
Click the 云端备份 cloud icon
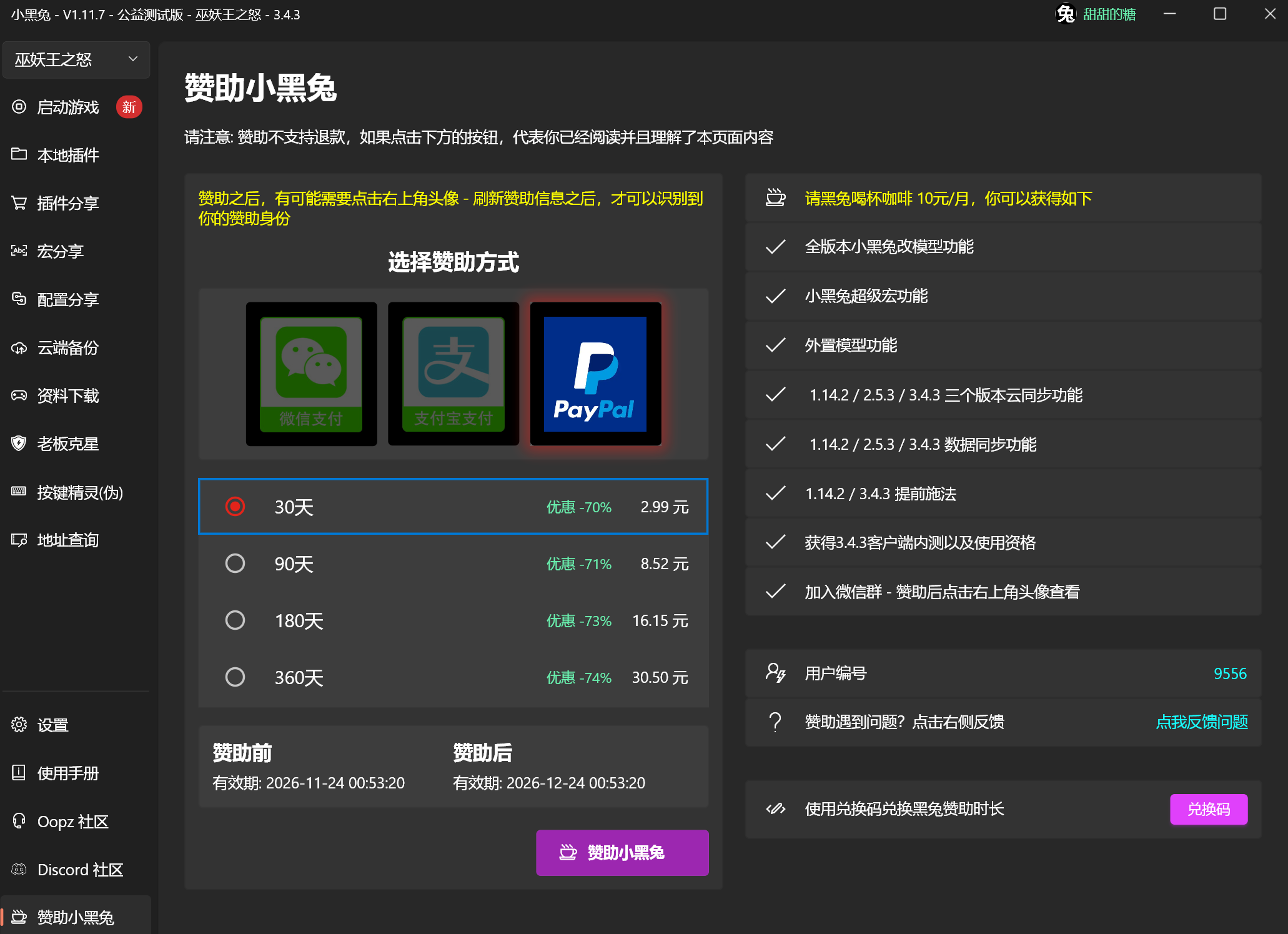click(19, 348)
